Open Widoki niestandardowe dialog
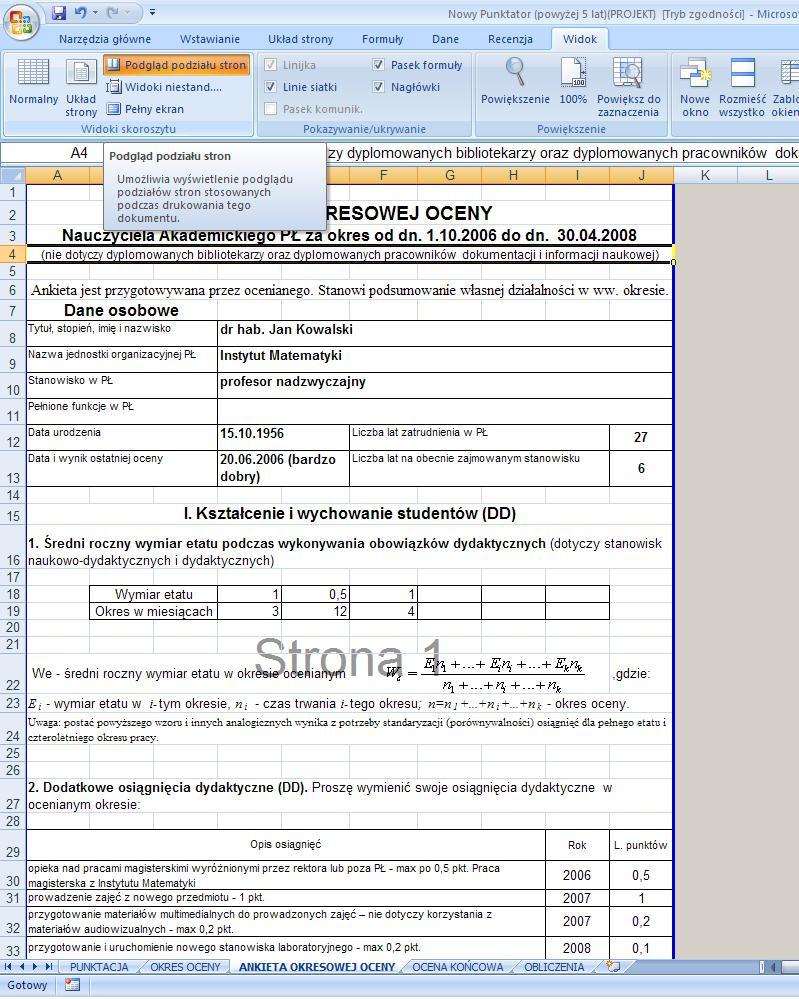 coord(164,87)
